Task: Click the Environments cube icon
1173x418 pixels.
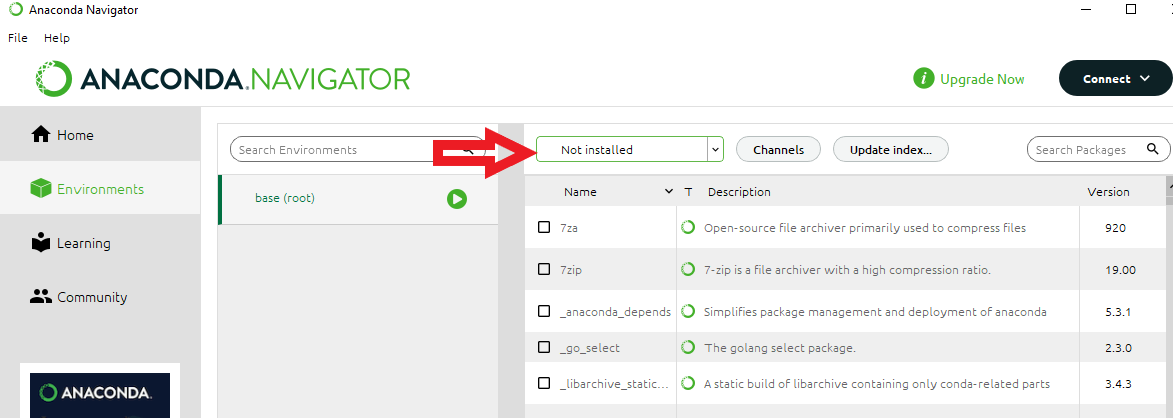Action: pos(40,188)
